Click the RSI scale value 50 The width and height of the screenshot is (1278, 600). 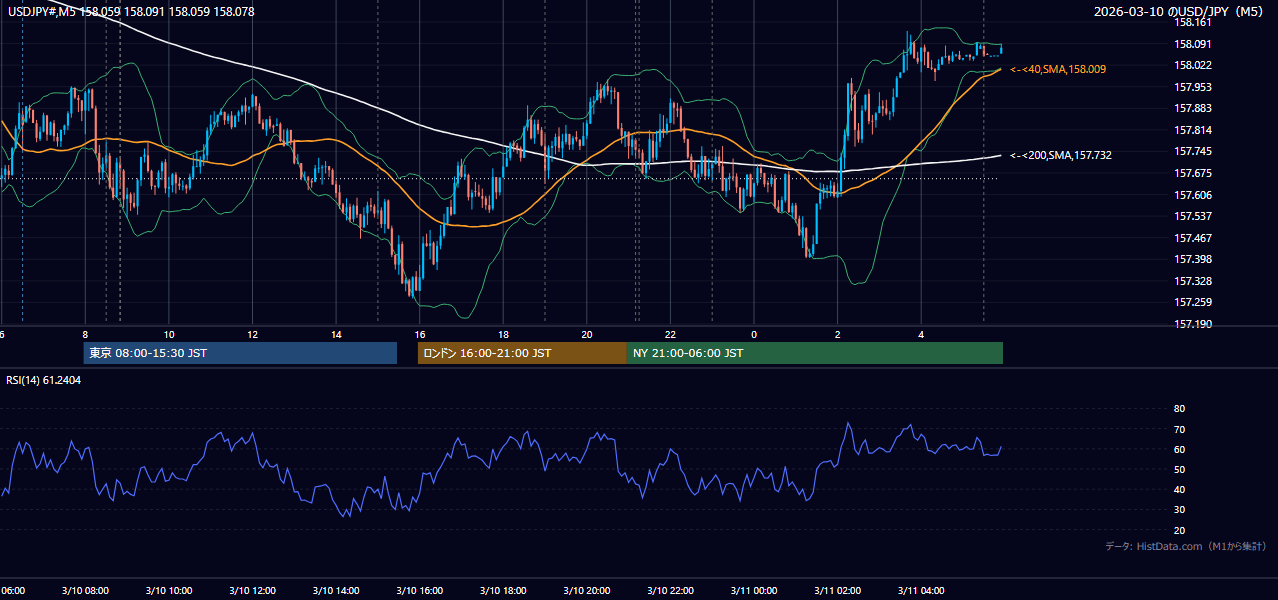tap(1179, 469)
